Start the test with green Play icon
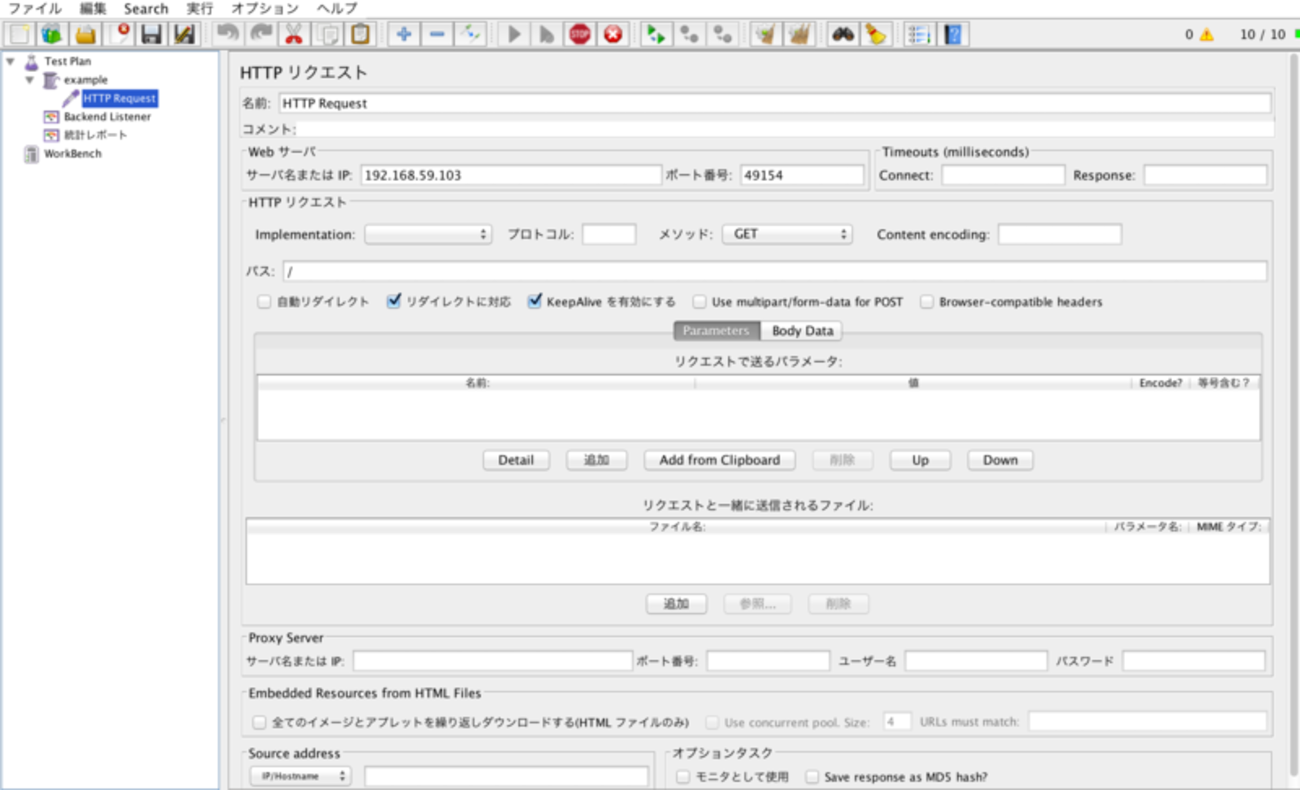This screenshot has width=1300, height=790. click(514, 35)
